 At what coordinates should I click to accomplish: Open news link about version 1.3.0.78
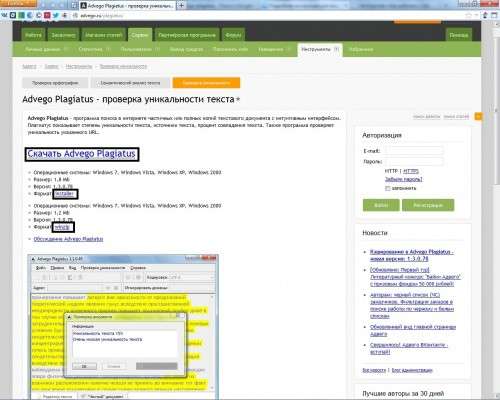point(412,255)
